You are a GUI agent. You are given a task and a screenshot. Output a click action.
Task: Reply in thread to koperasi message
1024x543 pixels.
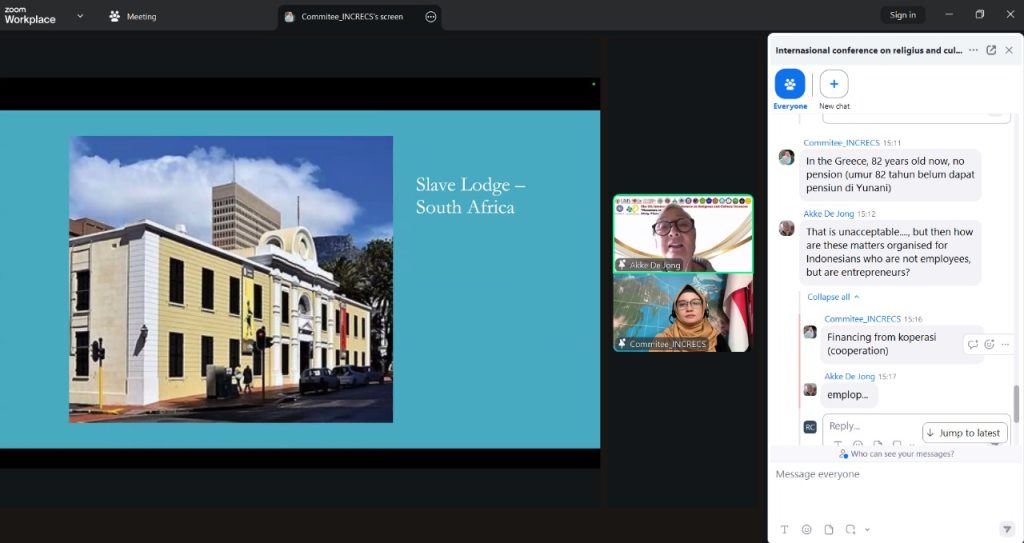[x=972, y=344]
